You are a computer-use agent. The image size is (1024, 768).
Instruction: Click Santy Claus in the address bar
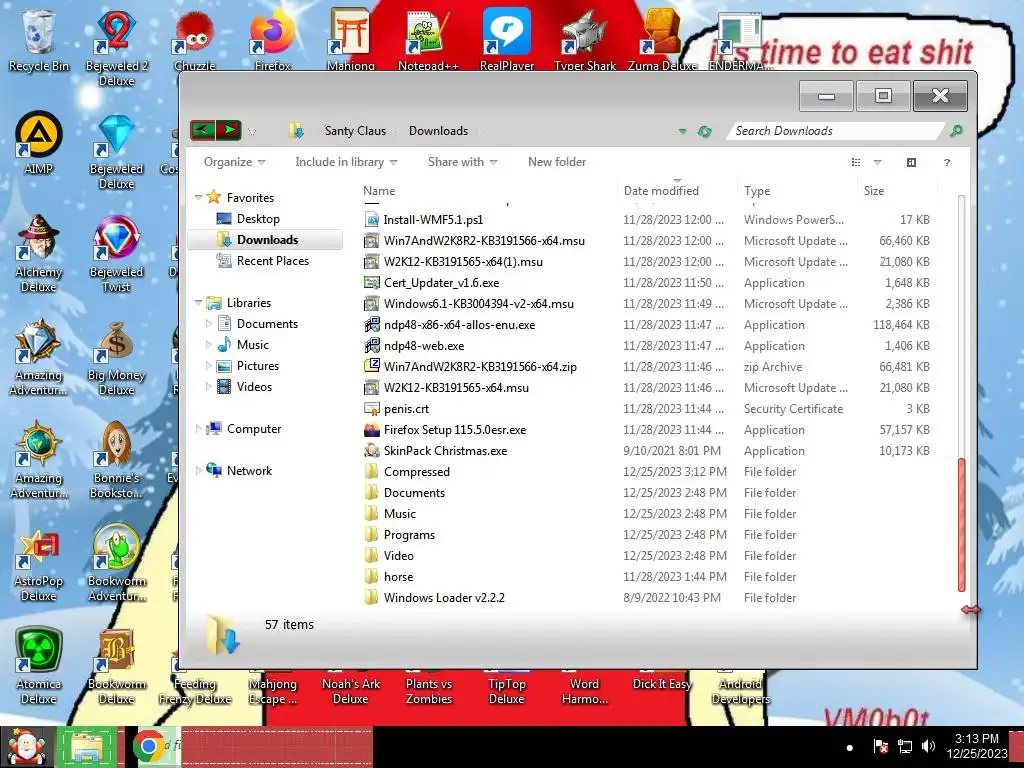pyautogui.click(x=355, y=131)
